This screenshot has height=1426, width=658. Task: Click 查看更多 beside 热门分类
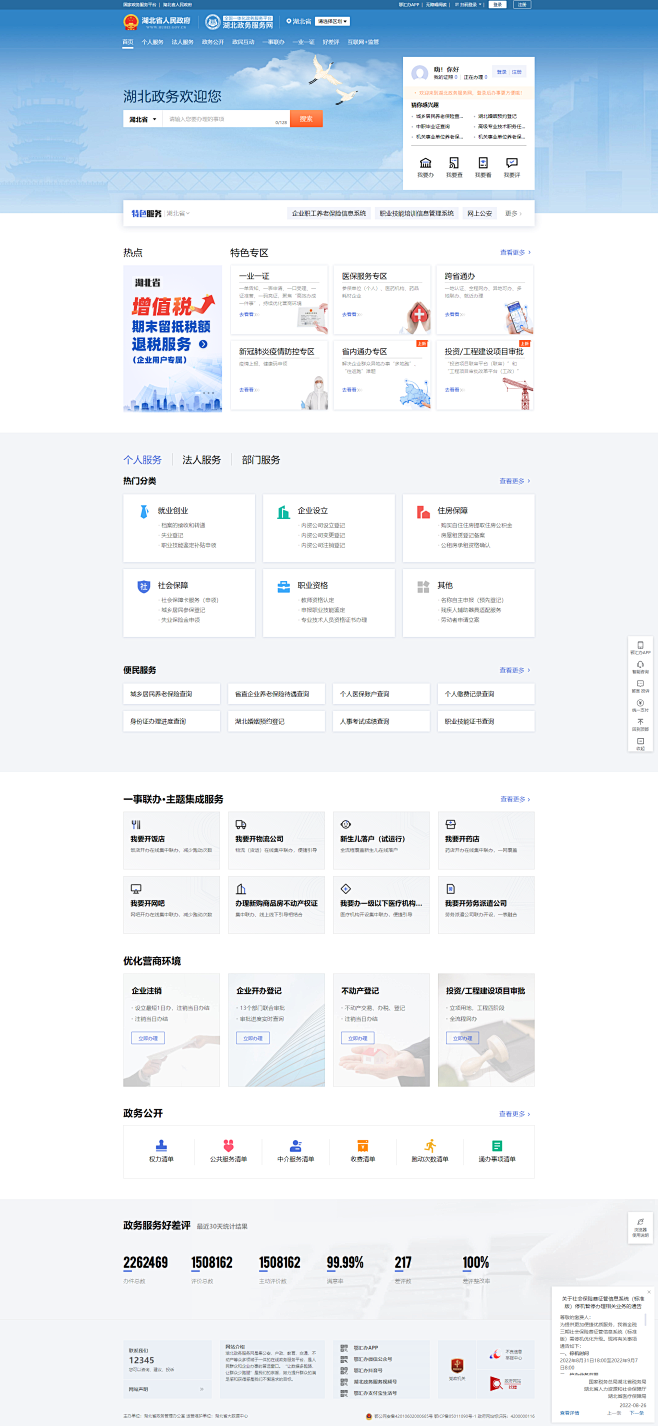(516, 481)
